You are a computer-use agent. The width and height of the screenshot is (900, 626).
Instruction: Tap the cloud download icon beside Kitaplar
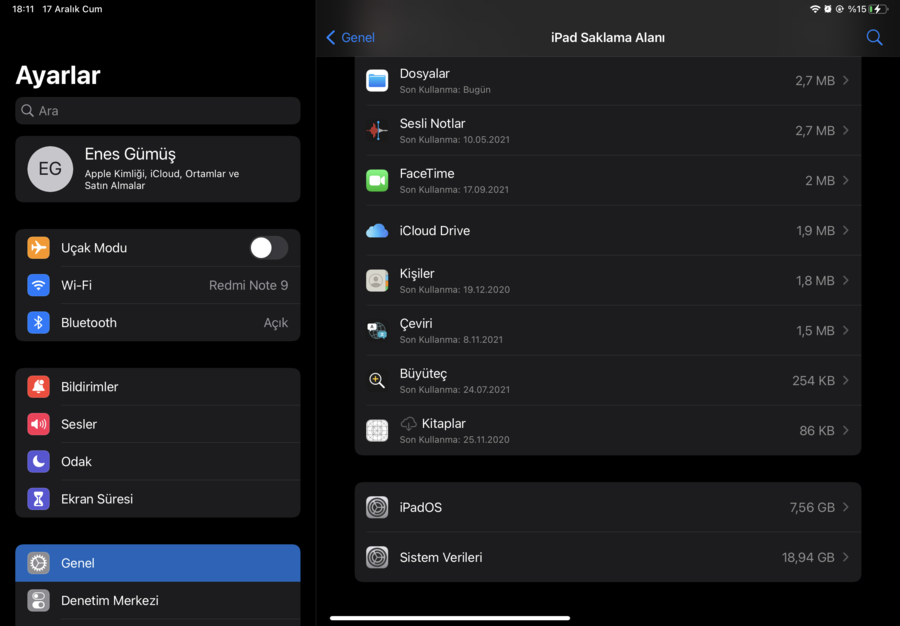[408, 423]
